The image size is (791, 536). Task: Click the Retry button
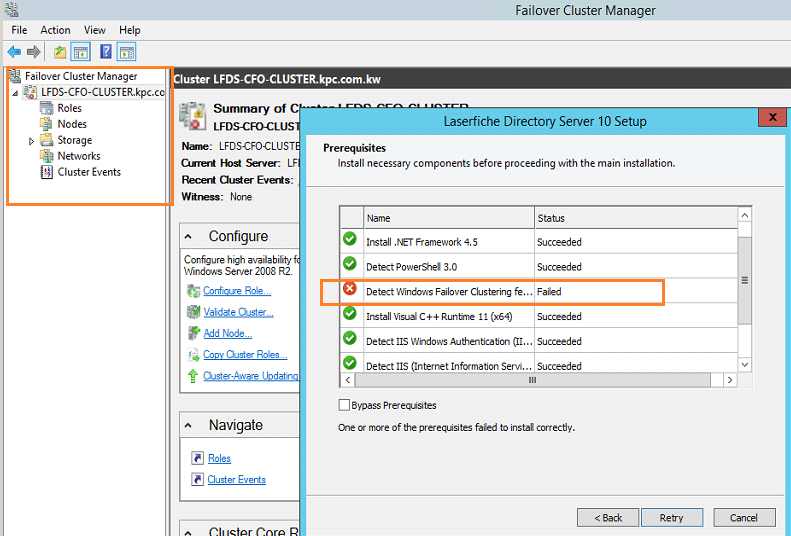pyautogui.click(x=672, y=517)
